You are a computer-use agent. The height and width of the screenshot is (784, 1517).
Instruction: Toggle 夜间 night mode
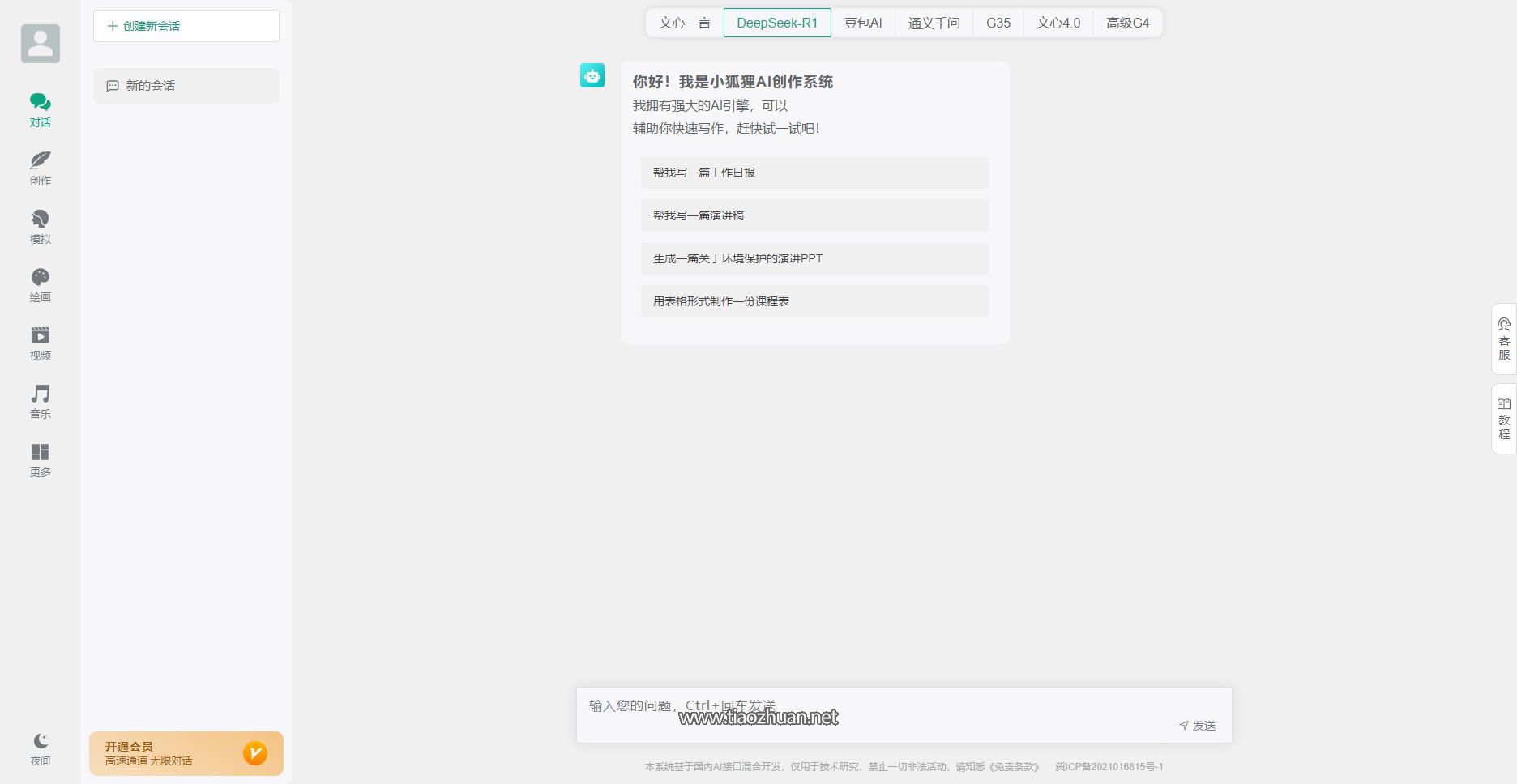click(41, 749)
